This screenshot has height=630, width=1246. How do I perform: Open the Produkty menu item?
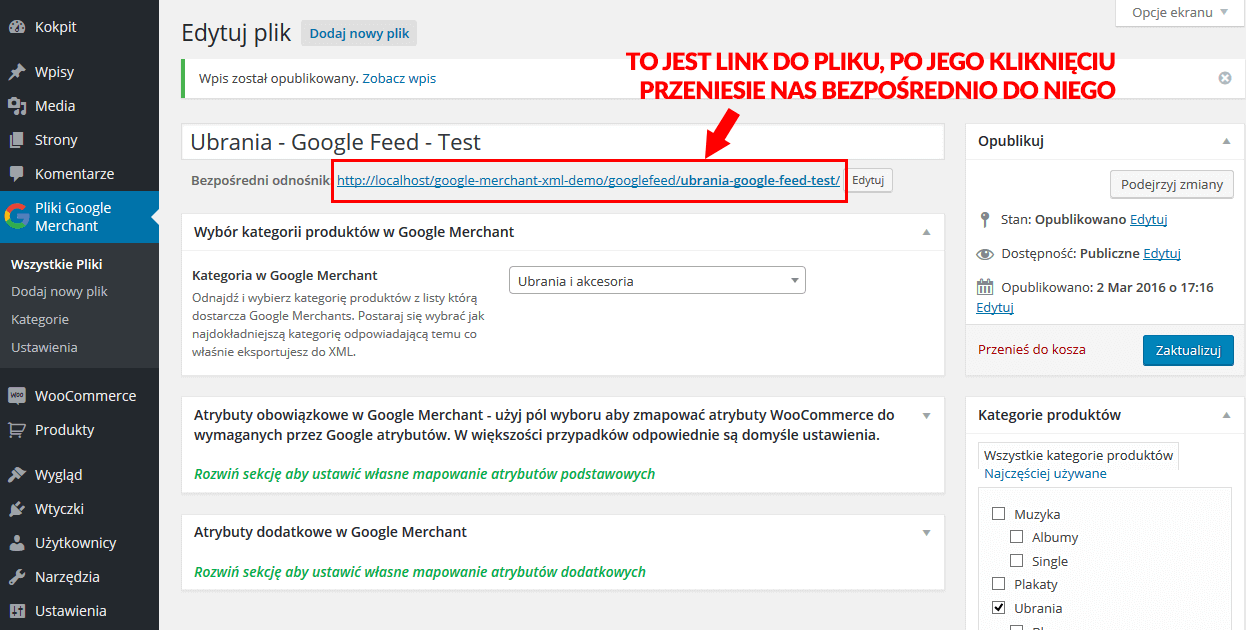[79, 430]
